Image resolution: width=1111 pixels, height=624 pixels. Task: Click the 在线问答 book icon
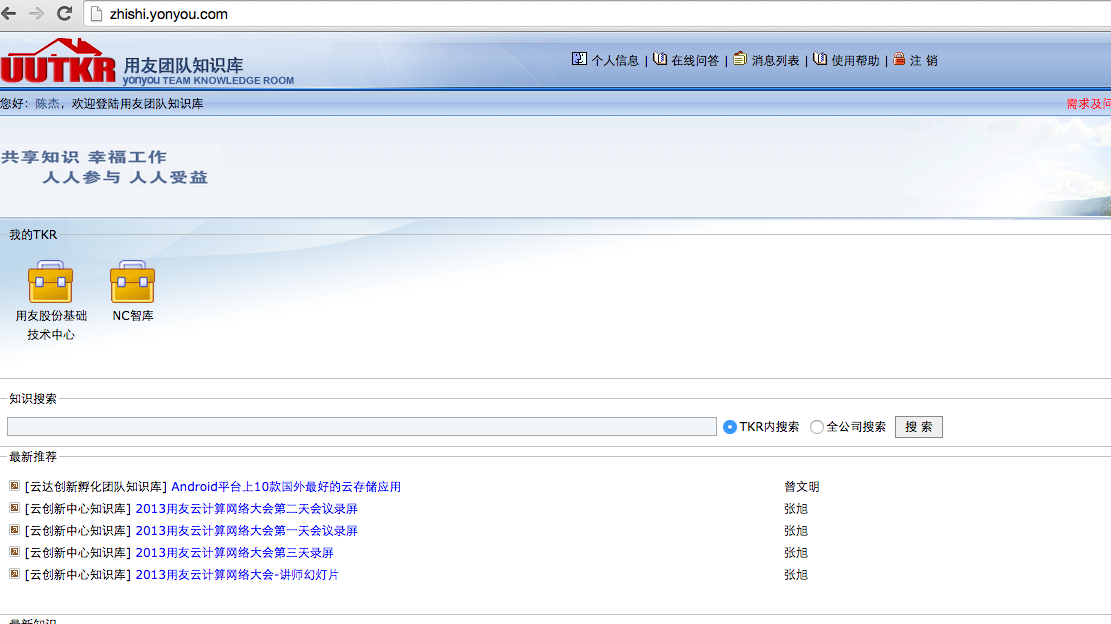coord(660,59)
